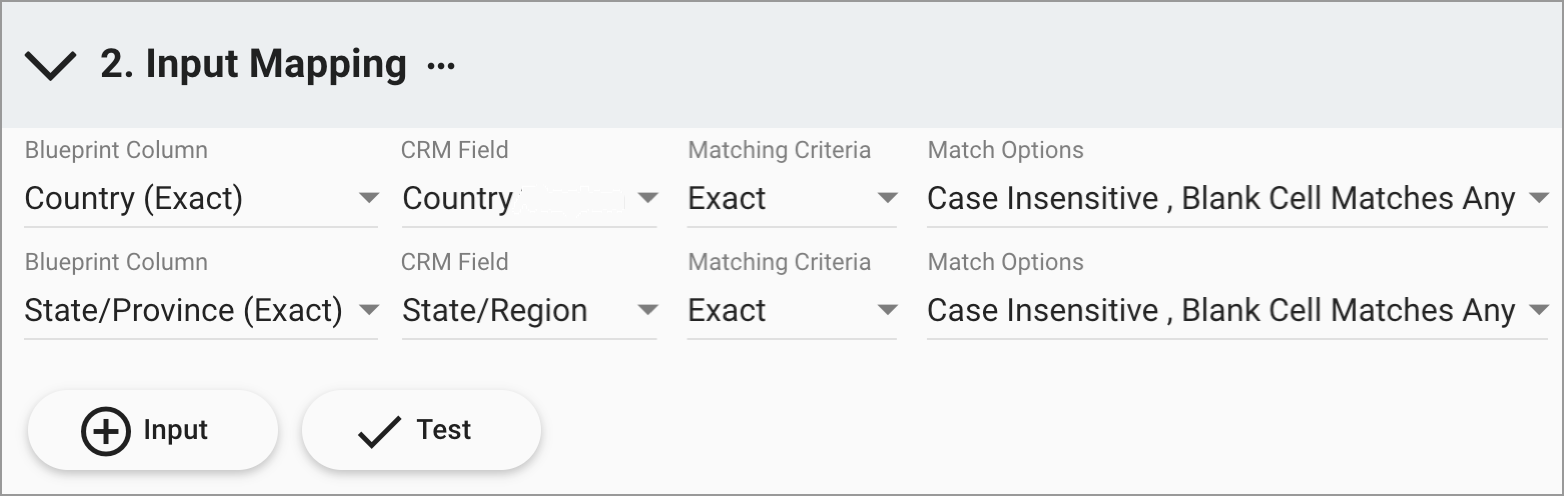Viewport: 1564px width, 496px height.
Task: Click the arrow of the Country CRM field
Action: pos(648,198)
